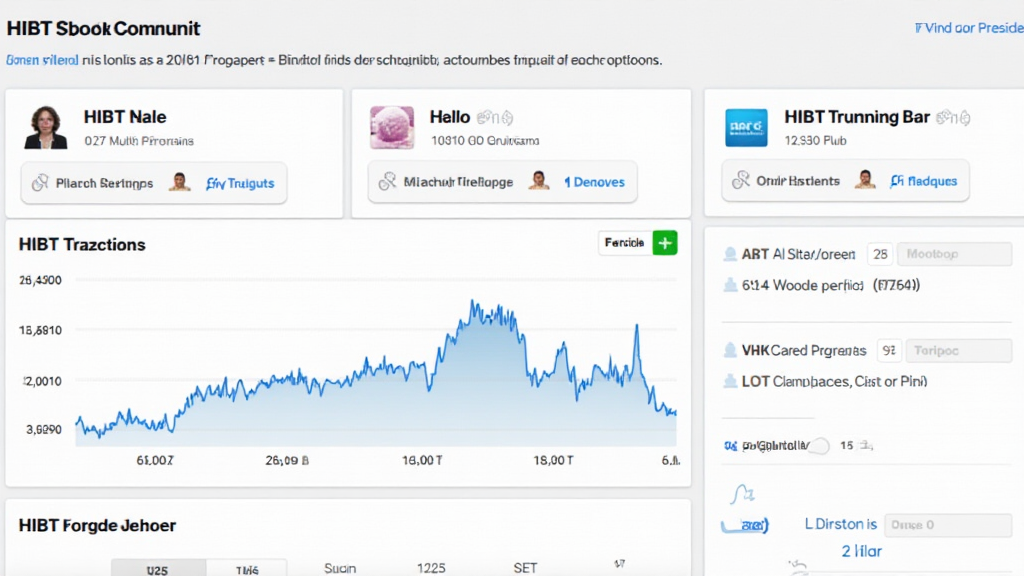Viewport: 1024px width, 576px height.
Task: Select the second tab beside U25
Action: coord(246,569)
